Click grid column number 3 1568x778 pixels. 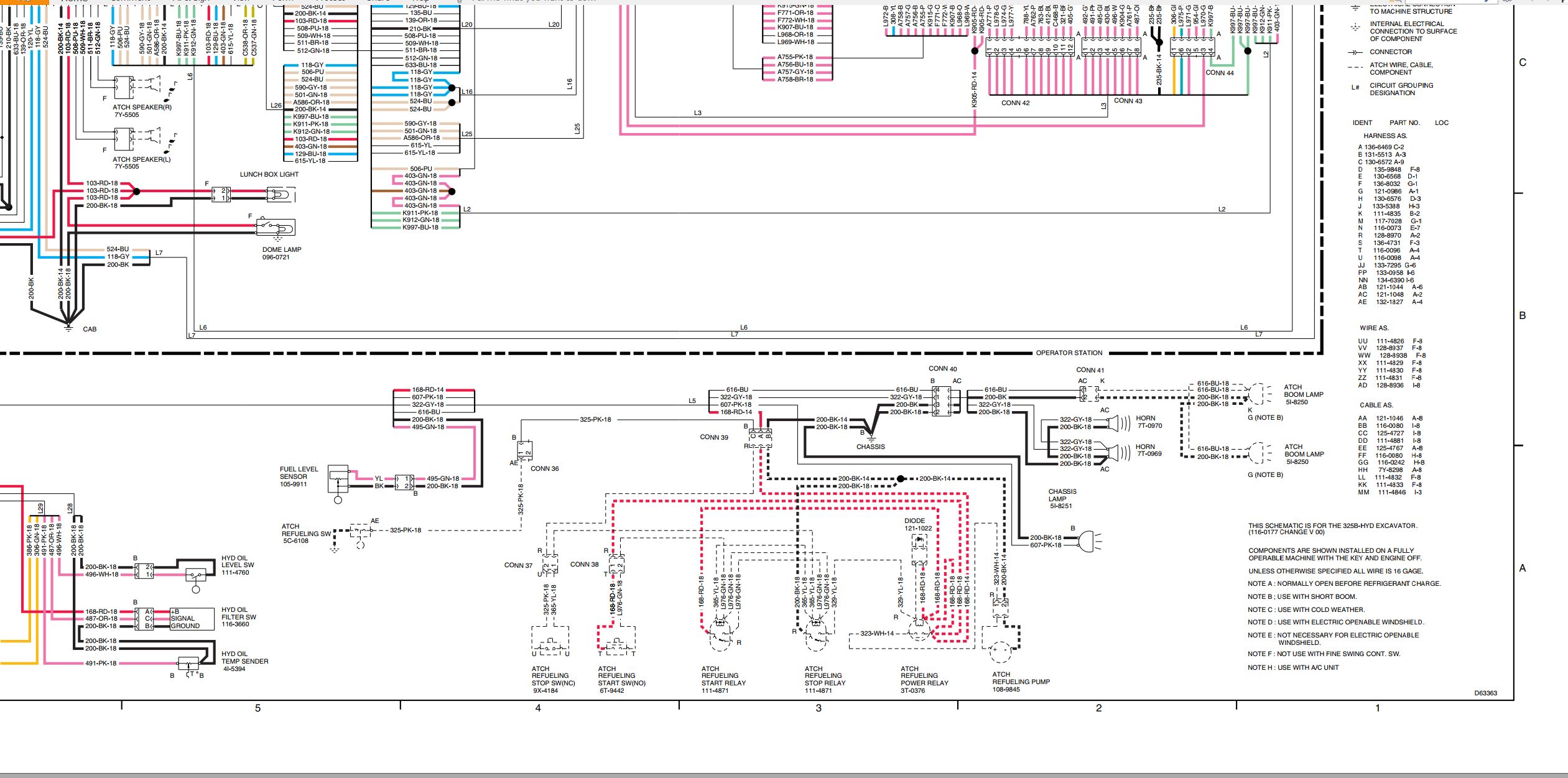click(819, 708)
